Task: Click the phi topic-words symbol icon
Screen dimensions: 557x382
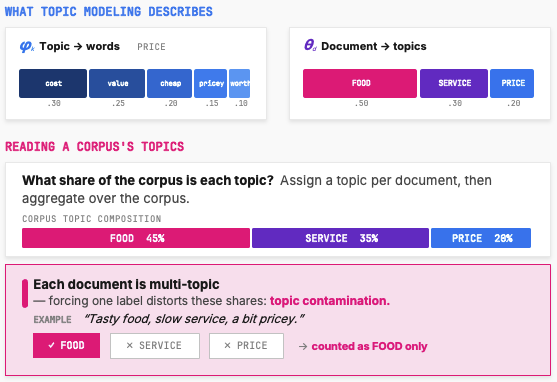Action: [x=27, y=47]
